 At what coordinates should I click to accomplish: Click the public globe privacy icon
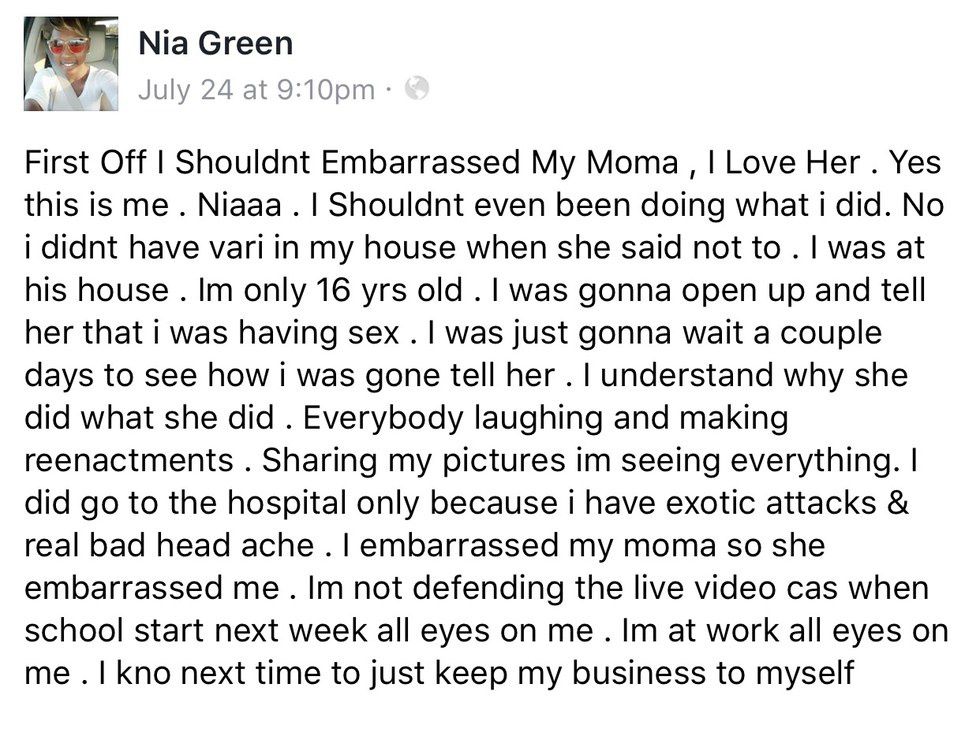pos(417,90)
